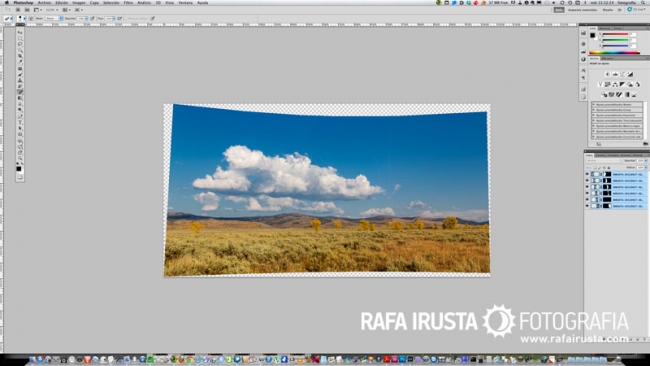
Task: Enable the Borrar al historial checkbox
Action: (x=126, y=18)
